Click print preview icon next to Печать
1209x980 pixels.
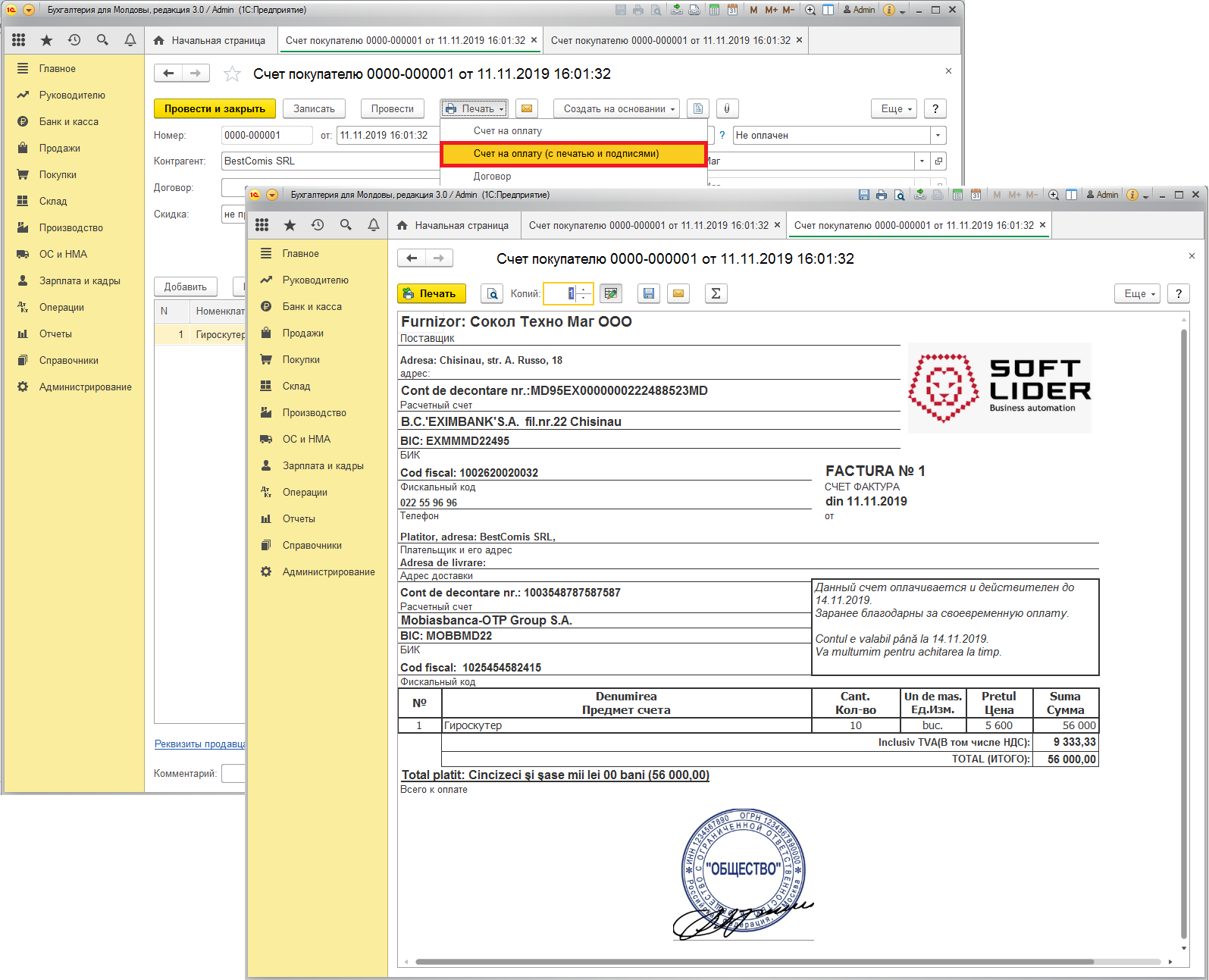coord(493,293)
